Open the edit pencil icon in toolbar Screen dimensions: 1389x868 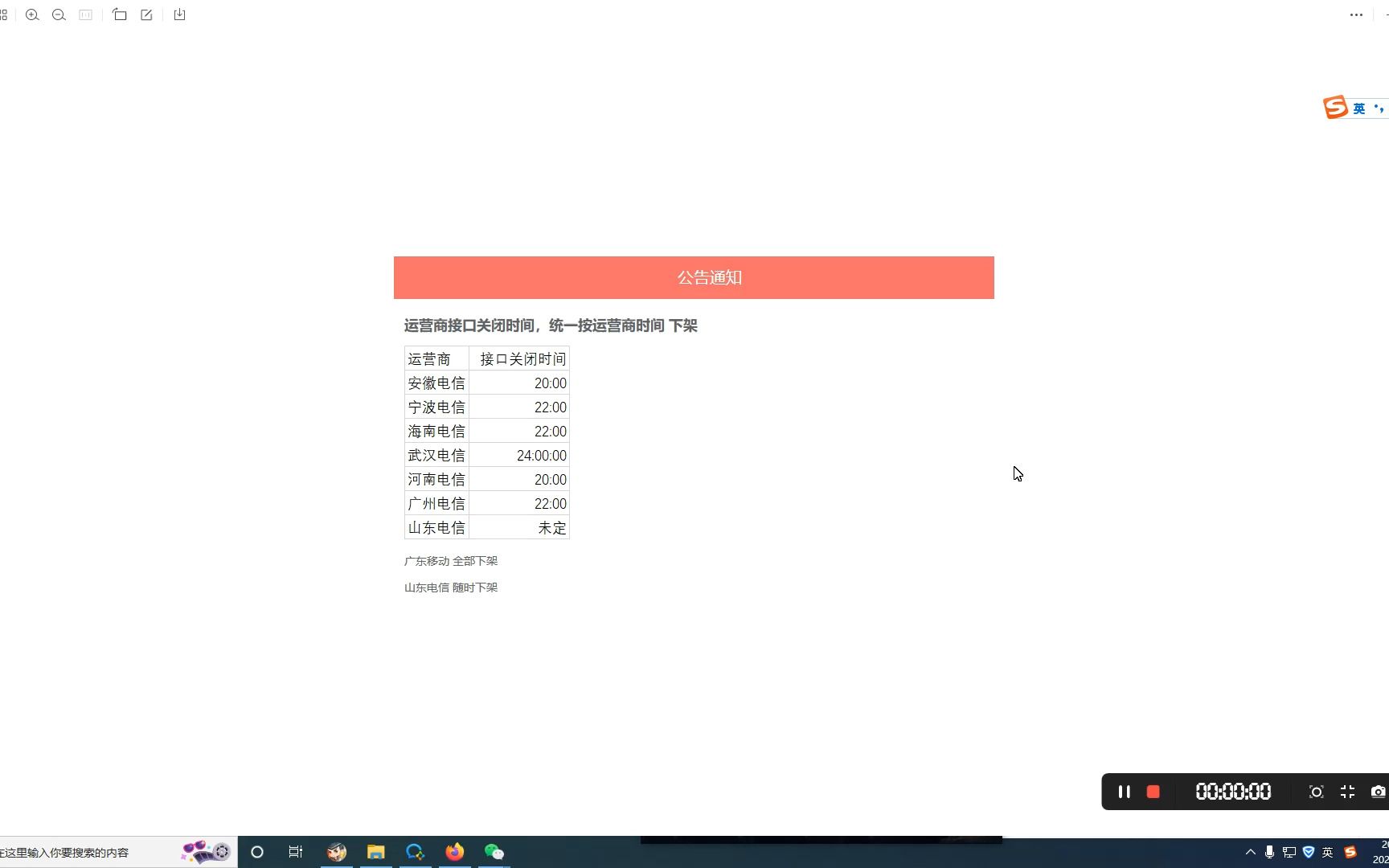coord(147,15)
